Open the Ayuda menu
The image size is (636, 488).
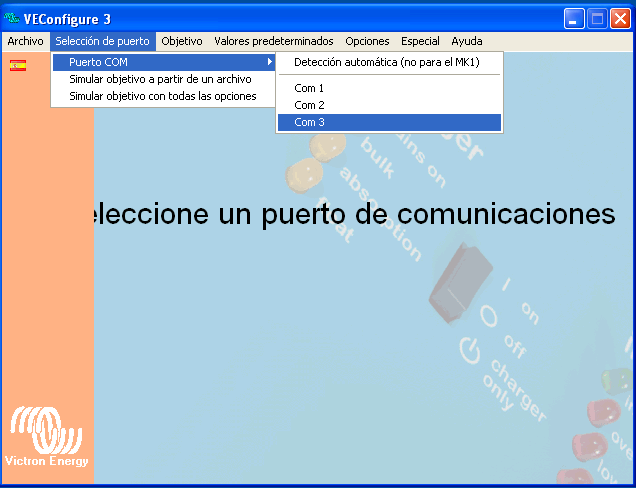(467, 41)
